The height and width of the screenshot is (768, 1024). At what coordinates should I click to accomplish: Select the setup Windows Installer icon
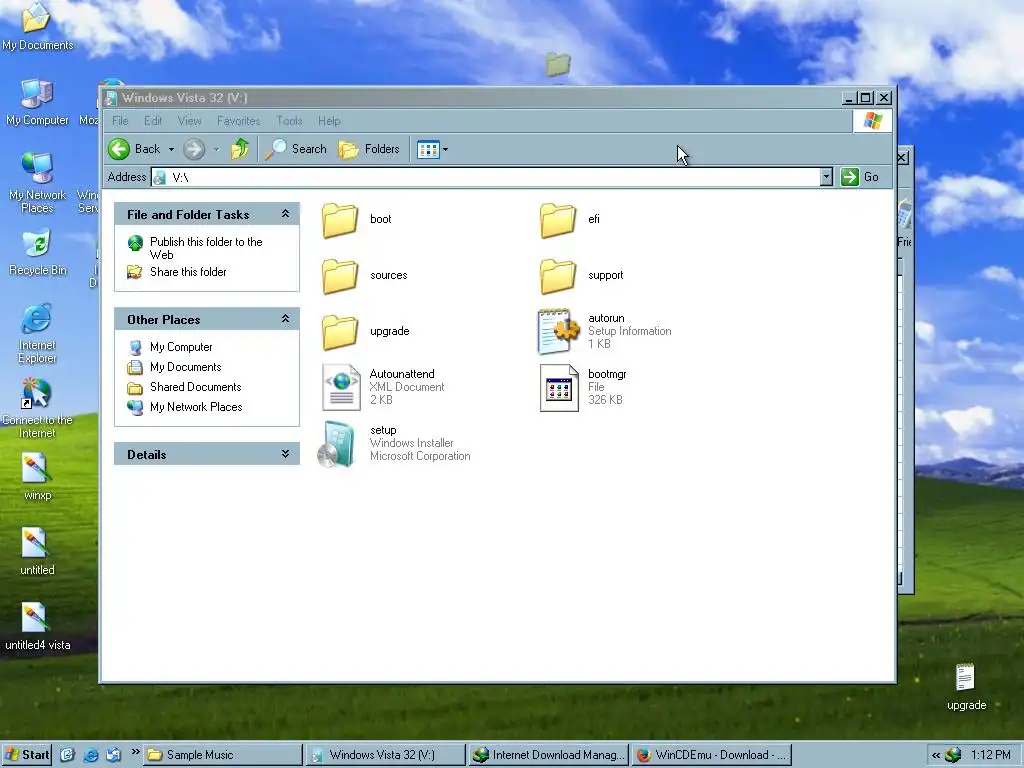pos(337,444)
